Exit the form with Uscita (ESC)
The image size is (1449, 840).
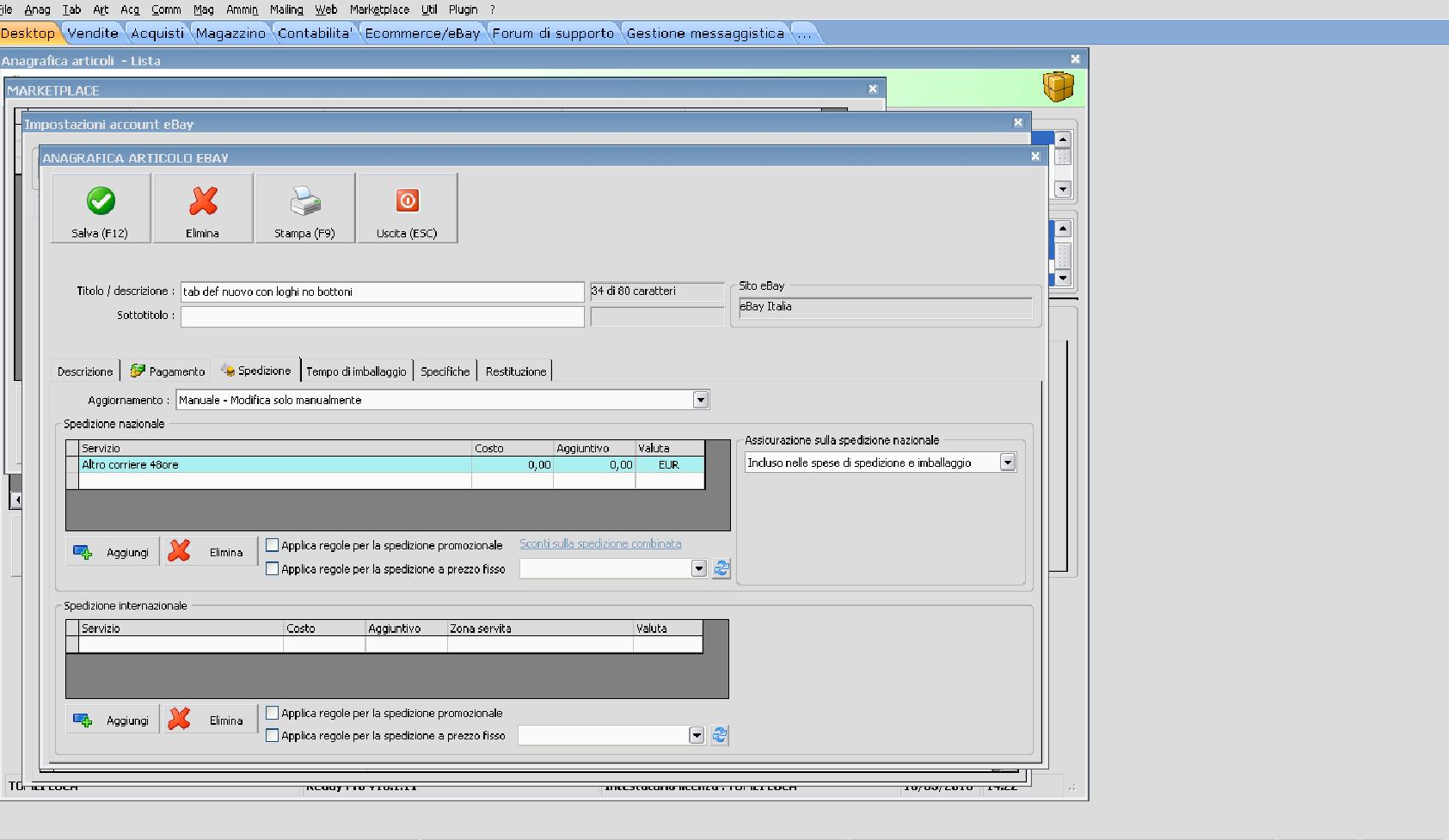coord(408,208)
